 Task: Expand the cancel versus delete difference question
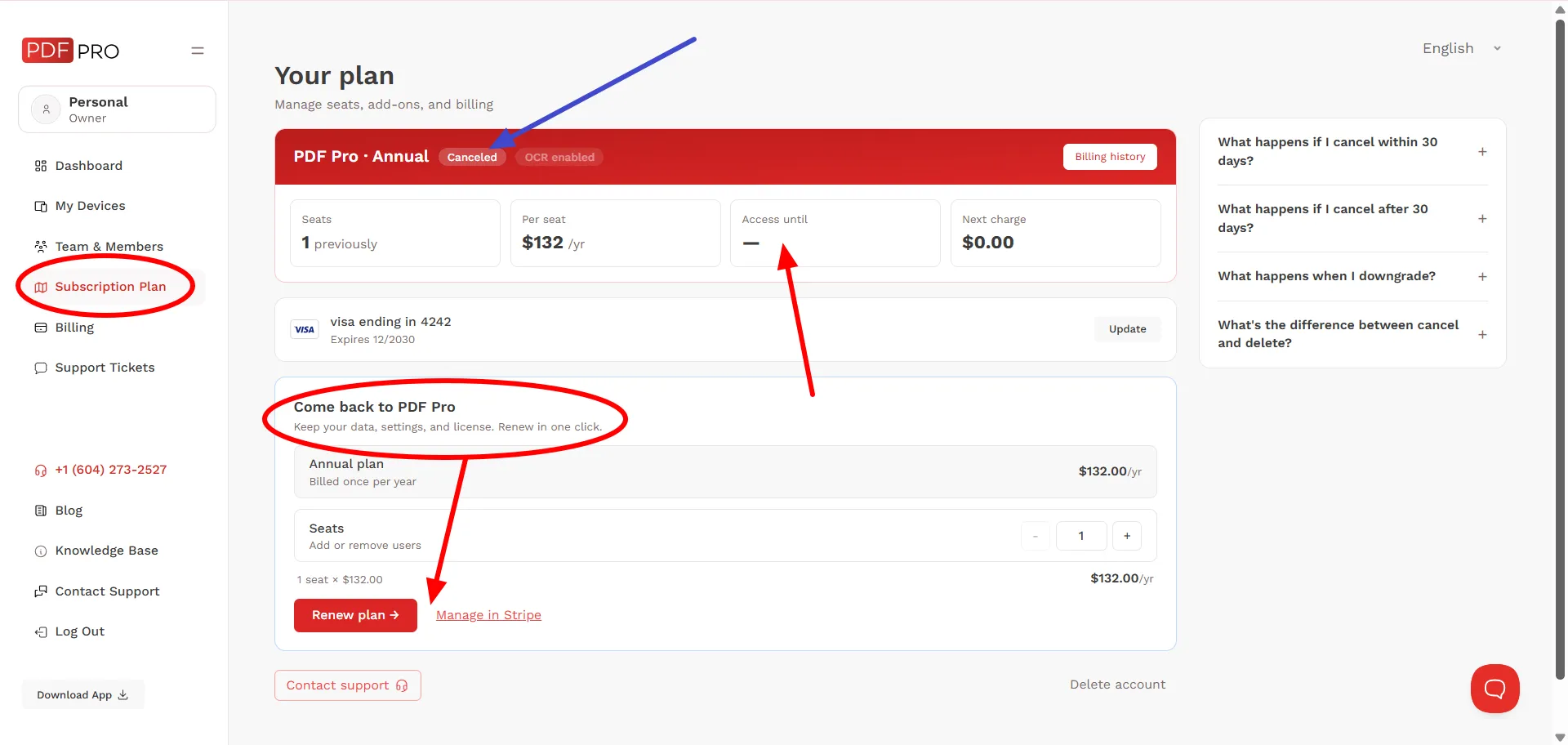click(1352, 334)
